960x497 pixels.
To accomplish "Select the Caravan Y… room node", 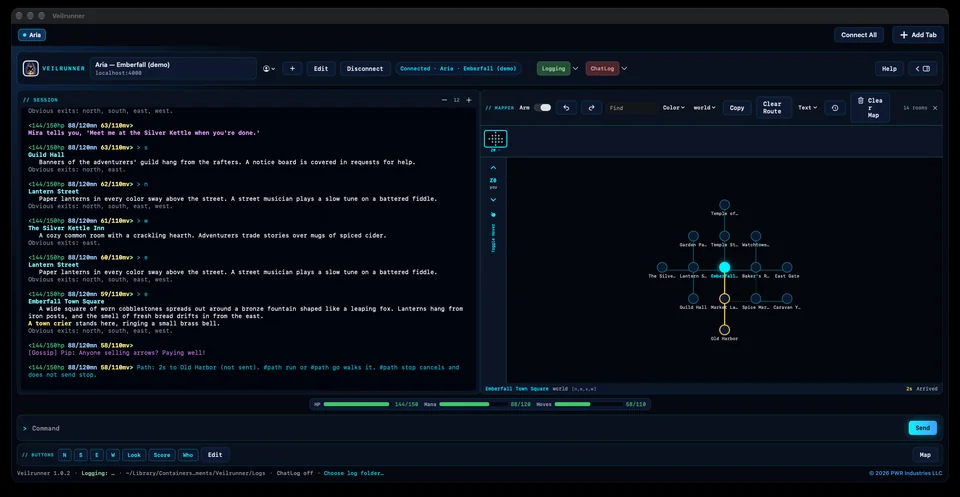I will coord(787,299).
